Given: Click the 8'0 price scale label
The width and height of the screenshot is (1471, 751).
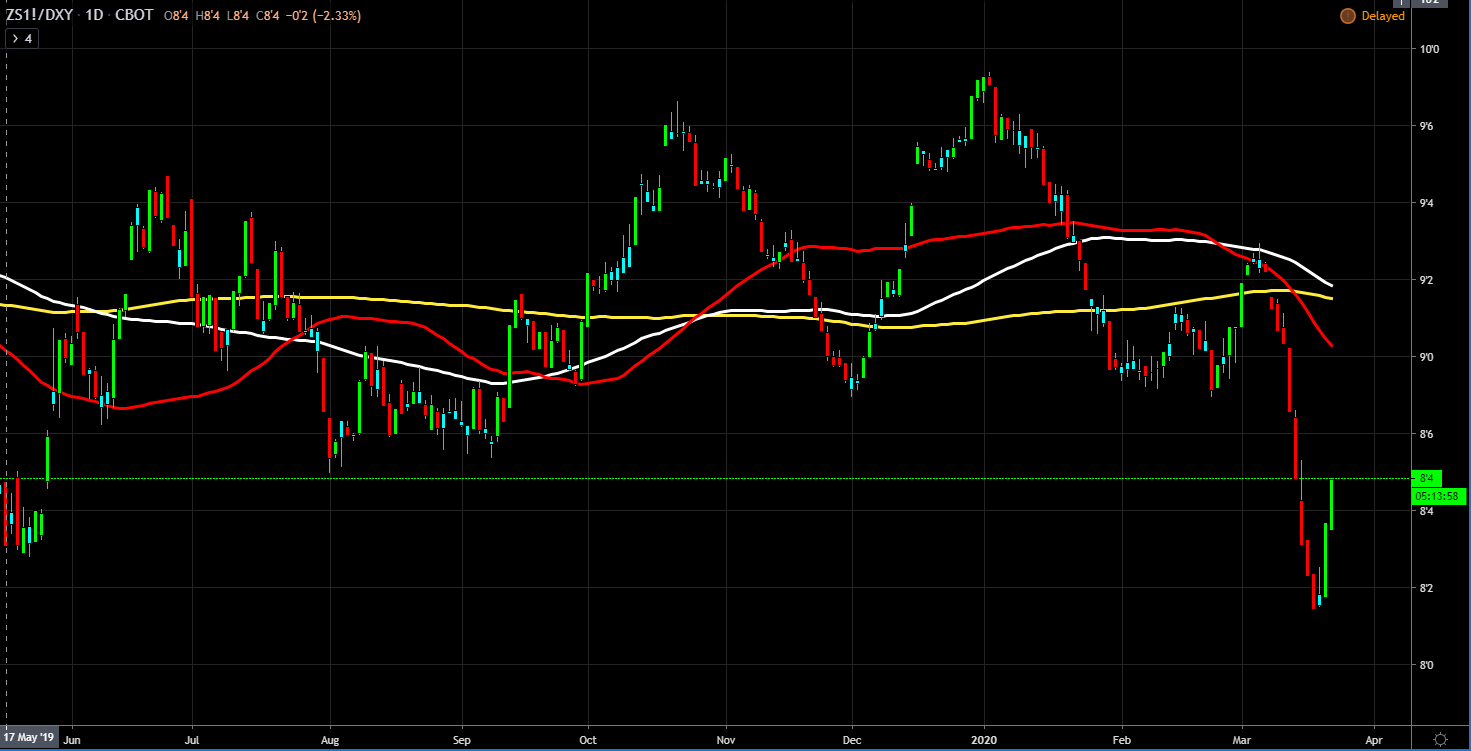Looking at the screenshot, I should (1428, 665).
